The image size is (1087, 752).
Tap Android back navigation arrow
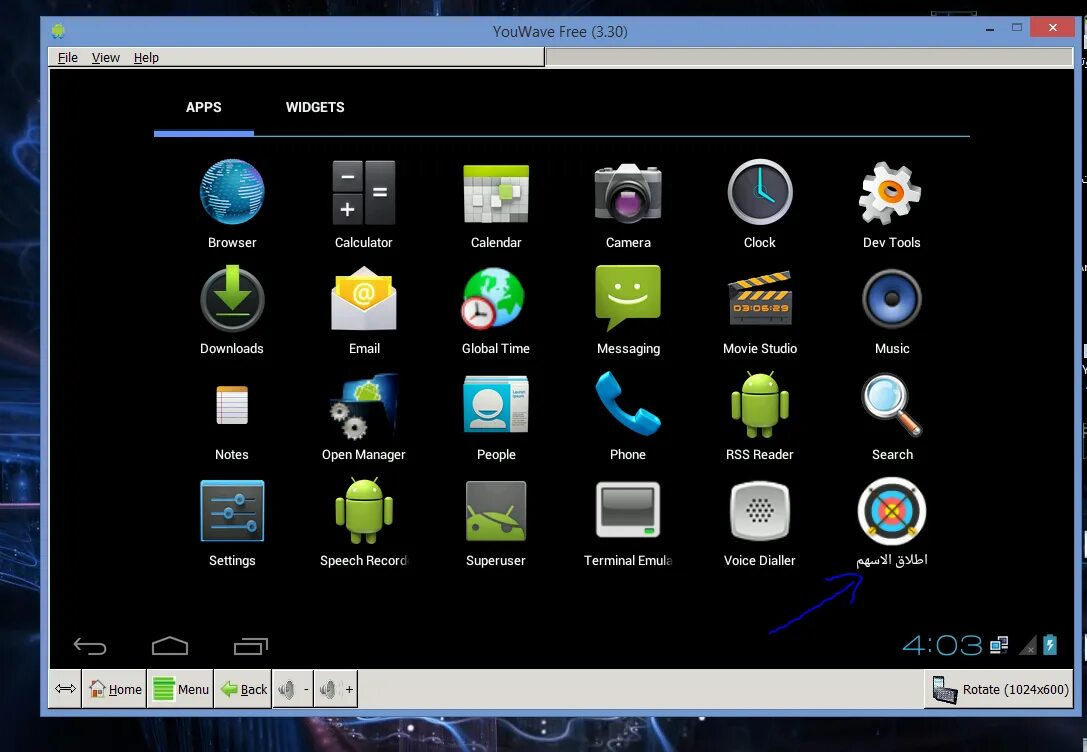(90, 646)
